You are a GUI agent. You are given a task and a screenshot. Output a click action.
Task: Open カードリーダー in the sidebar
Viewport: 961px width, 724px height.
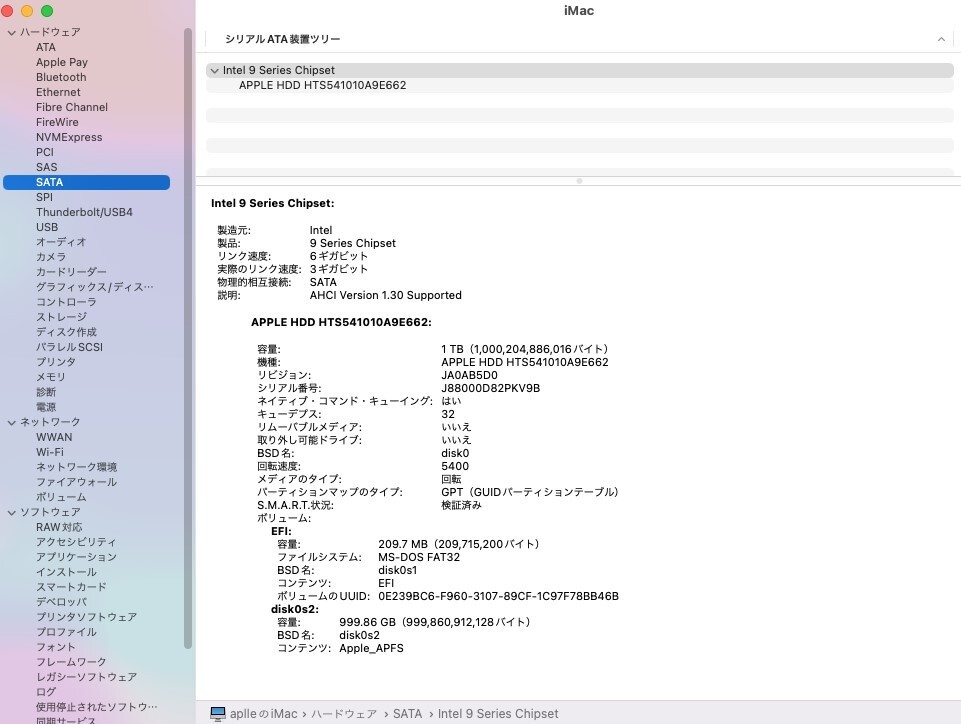[71, 272]
